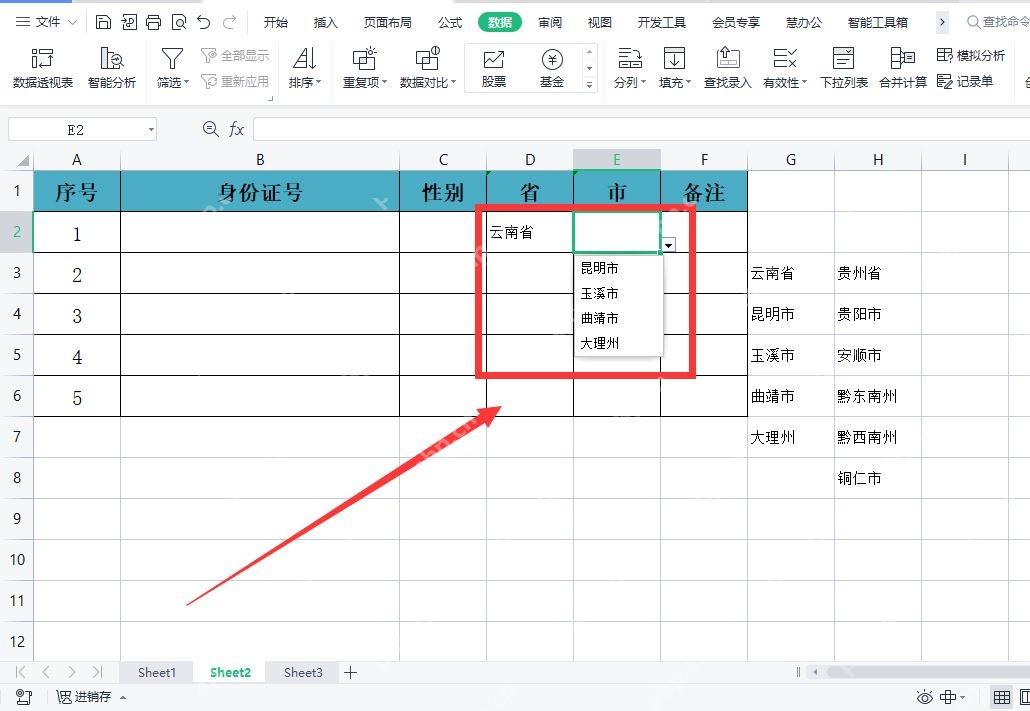Choose 曲靖市 from the dropdown list
1030x711 pixels.
pyautogui.click(x=618, y=318)
